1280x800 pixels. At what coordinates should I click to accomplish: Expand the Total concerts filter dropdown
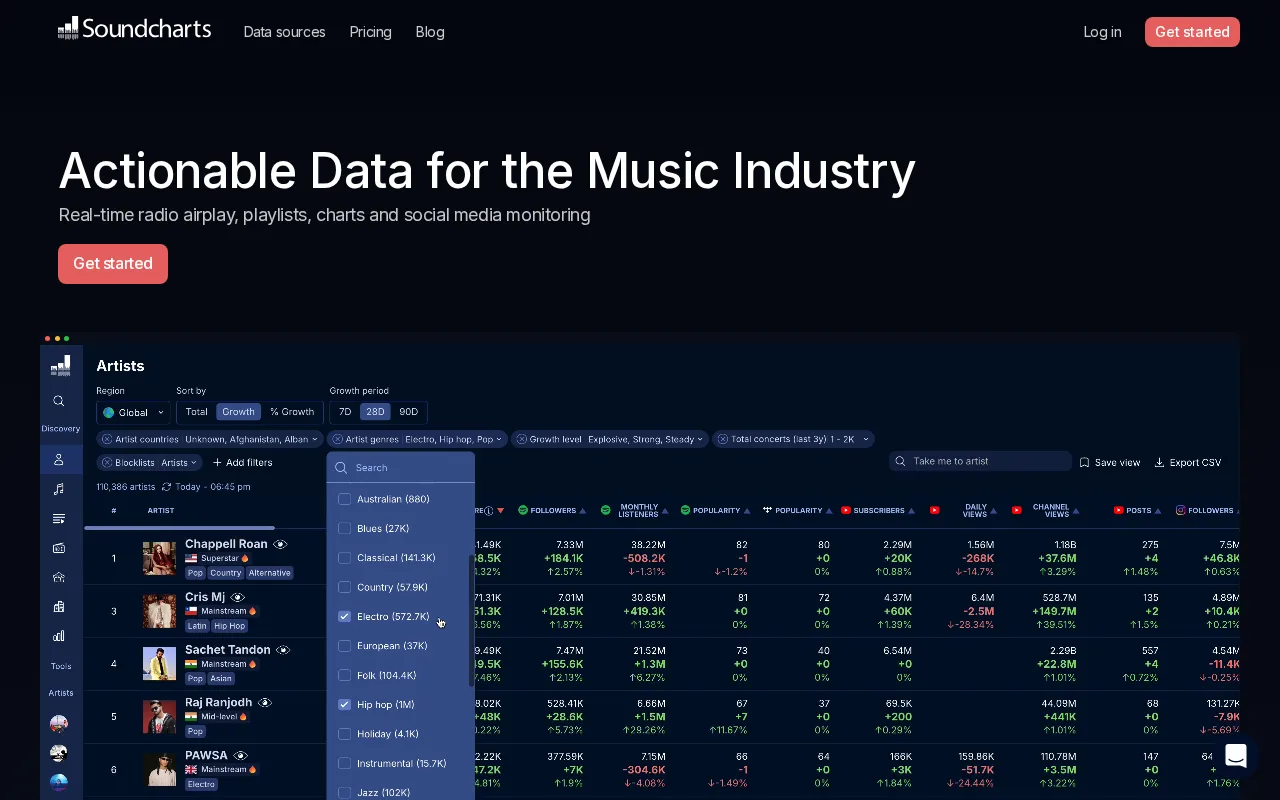[x=865, y=439]
